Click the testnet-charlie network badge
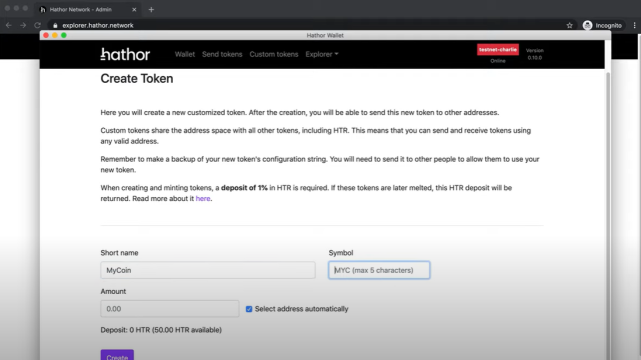This screenshot has width=641, height=360. coord(498,49)
